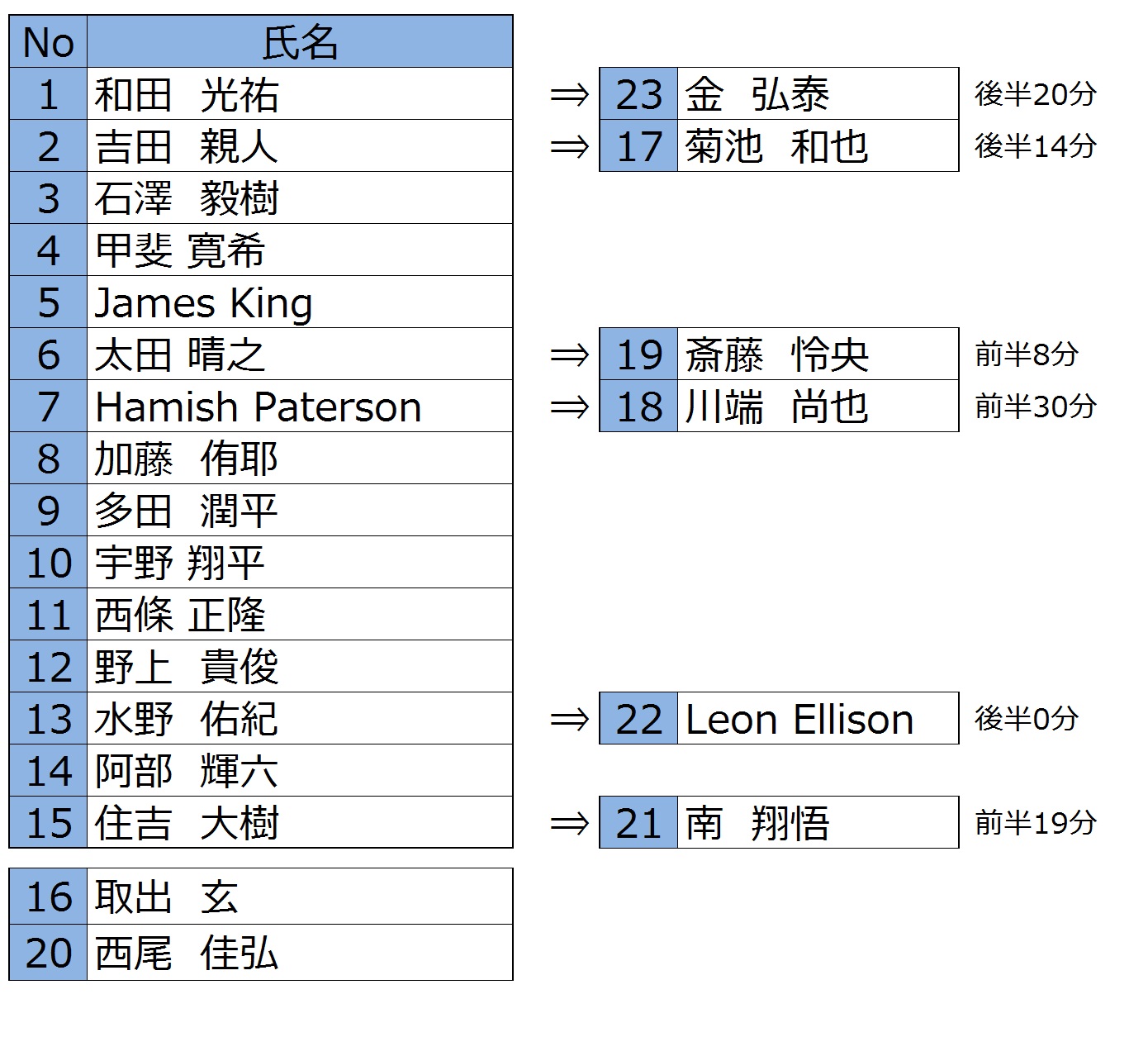Select substitute 金 弘泰 cell

(x=818, y=94)
